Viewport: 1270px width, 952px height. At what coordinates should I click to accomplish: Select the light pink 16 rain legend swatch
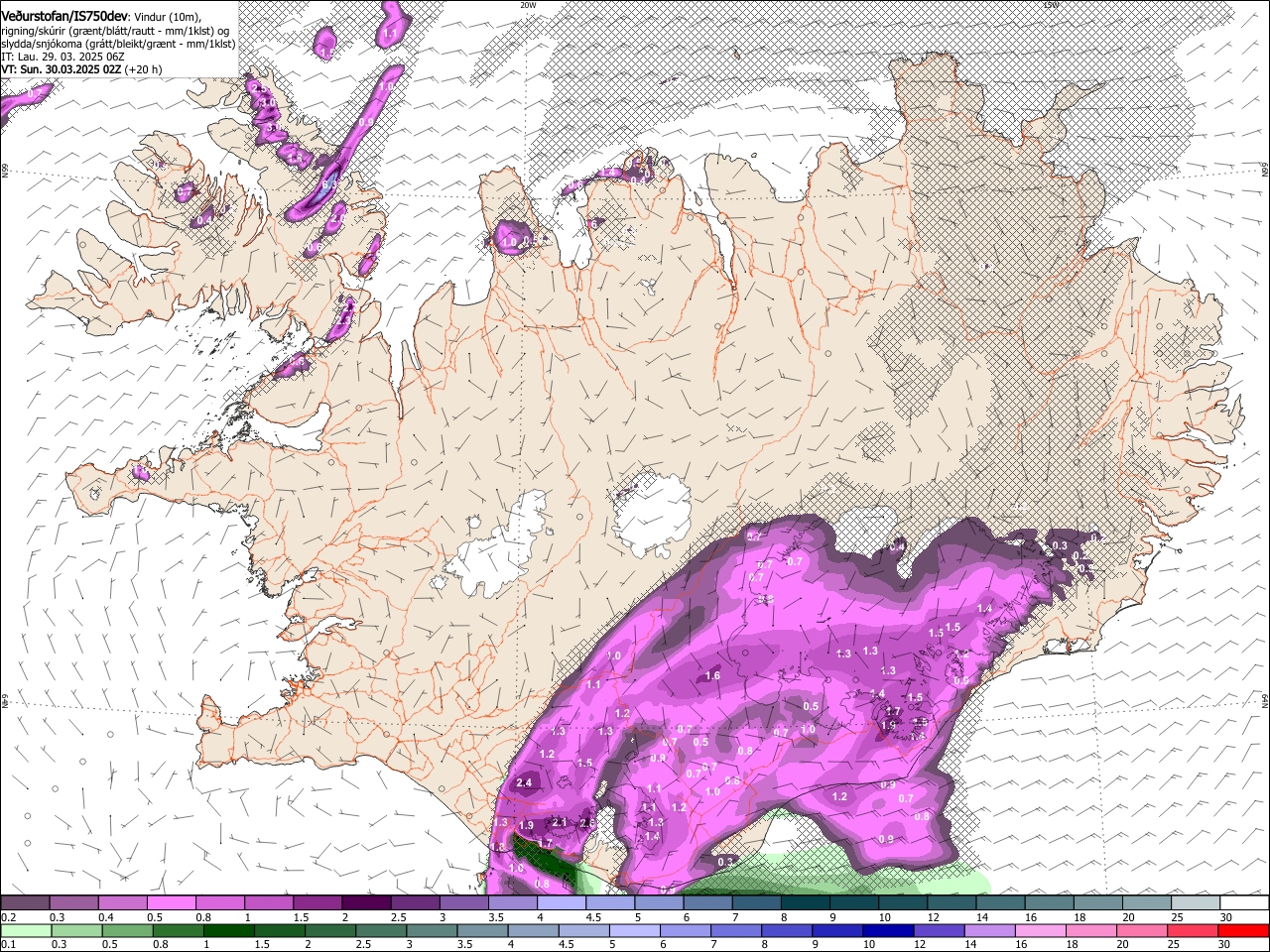tap(1041, 930)
